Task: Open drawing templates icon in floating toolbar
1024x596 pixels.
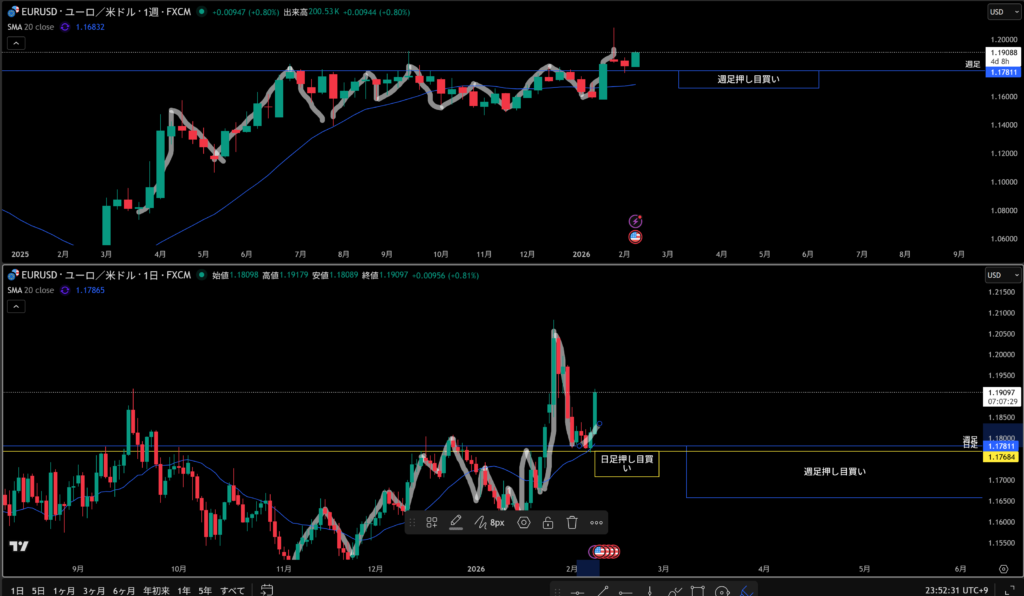Action: click(432, 522)
